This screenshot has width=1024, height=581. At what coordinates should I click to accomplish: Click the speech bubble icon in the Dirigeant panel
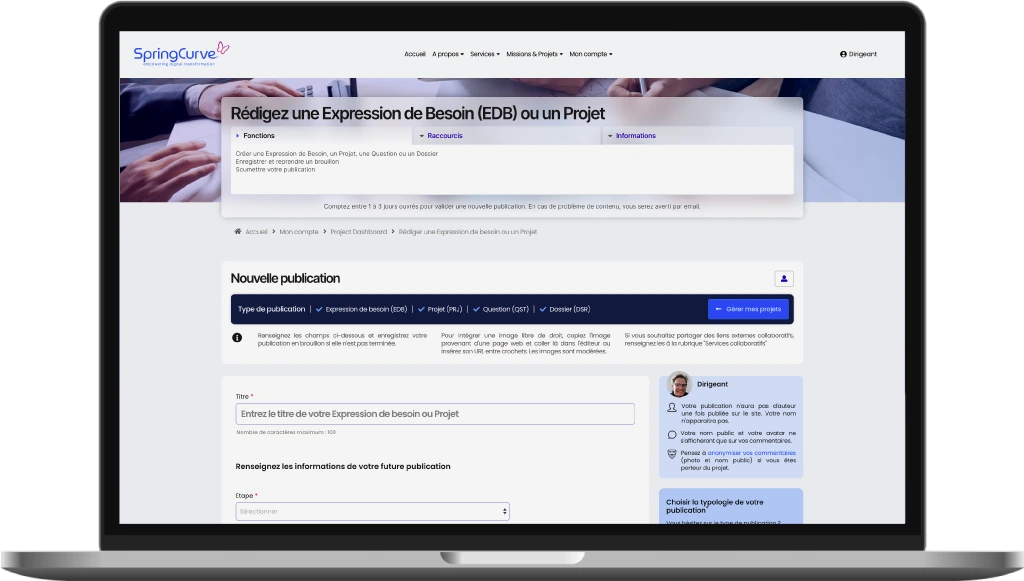click(672, 433)
